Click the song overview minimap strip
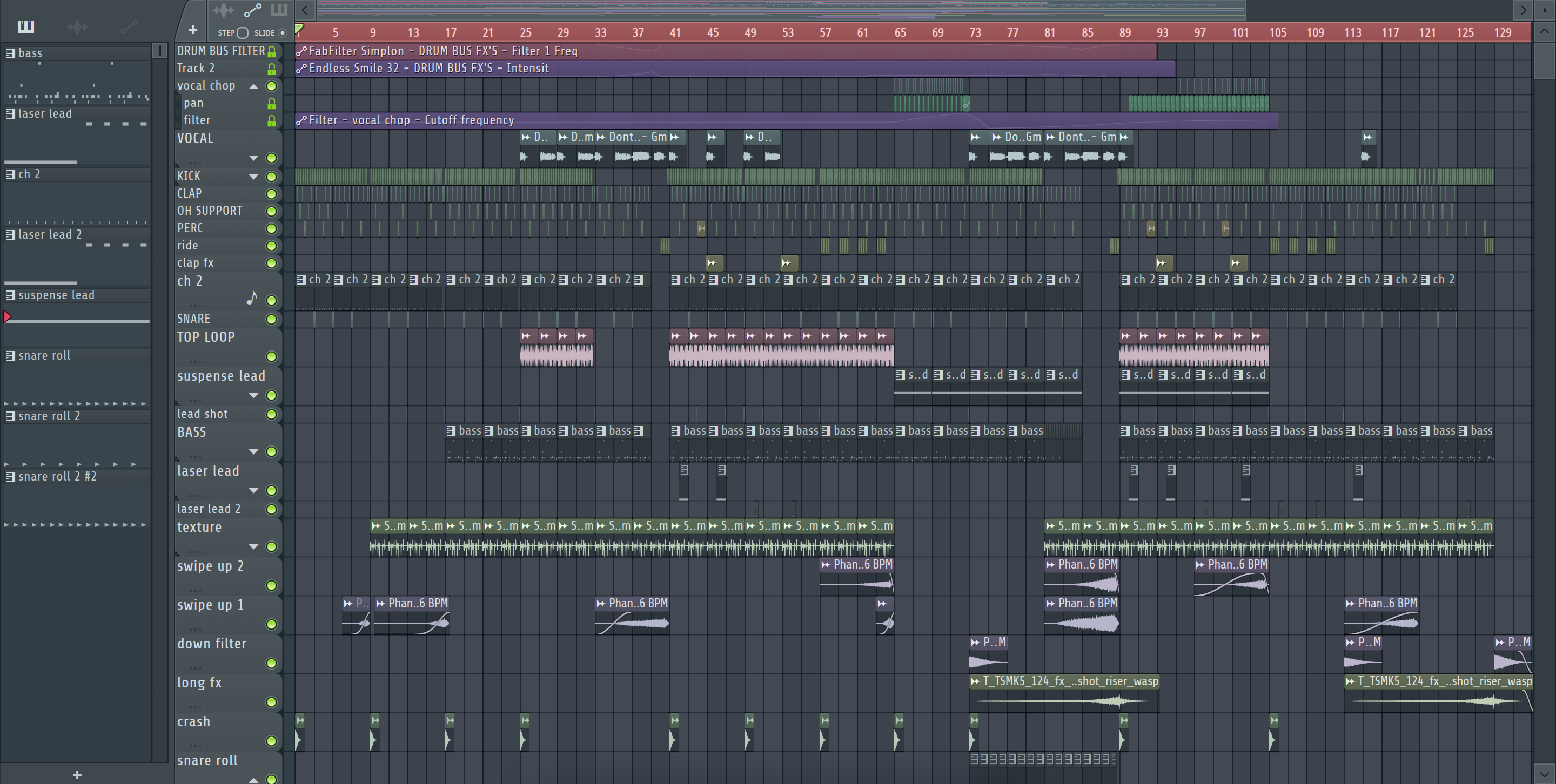1556x784 pixels. (780, 10)
